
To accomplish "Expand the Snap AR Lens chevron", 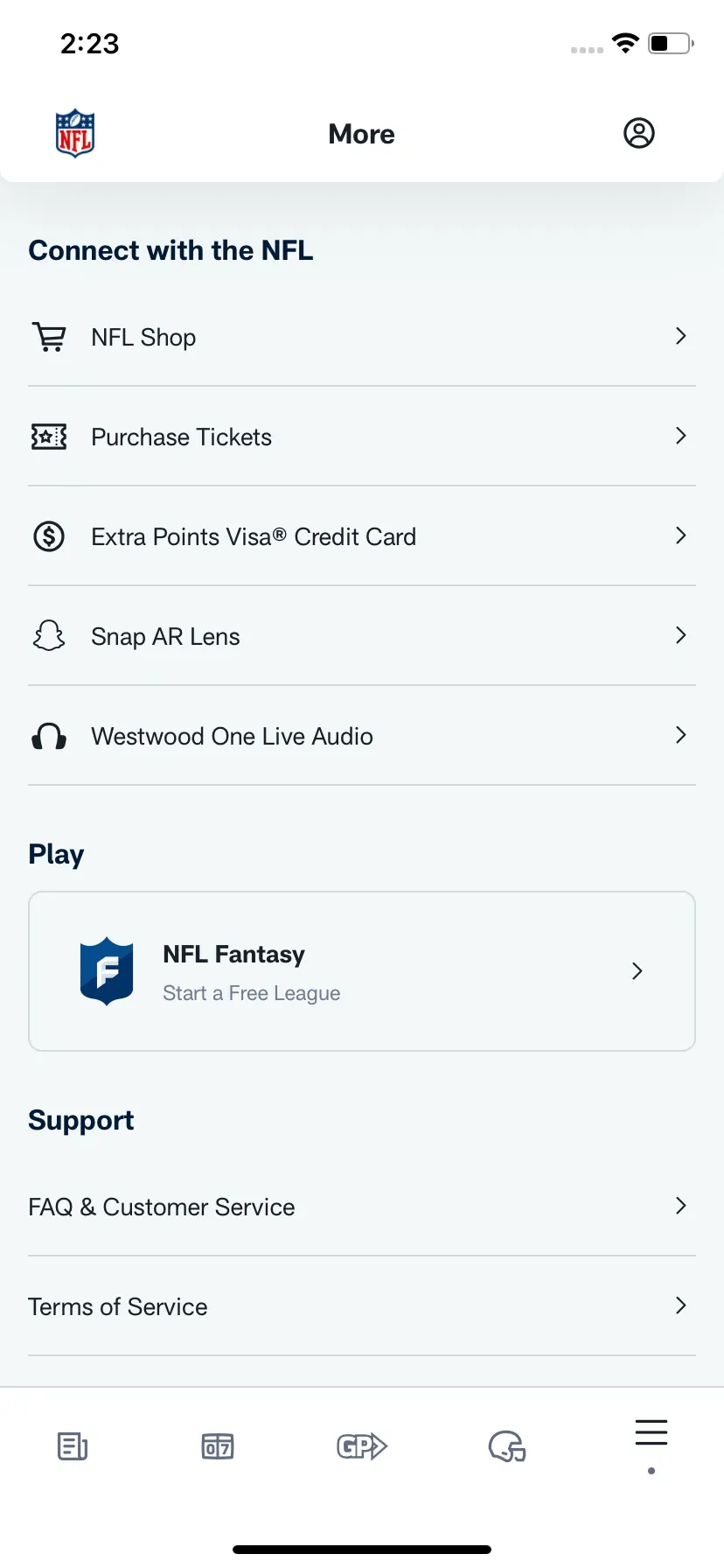I will click(x=681, y=635).
